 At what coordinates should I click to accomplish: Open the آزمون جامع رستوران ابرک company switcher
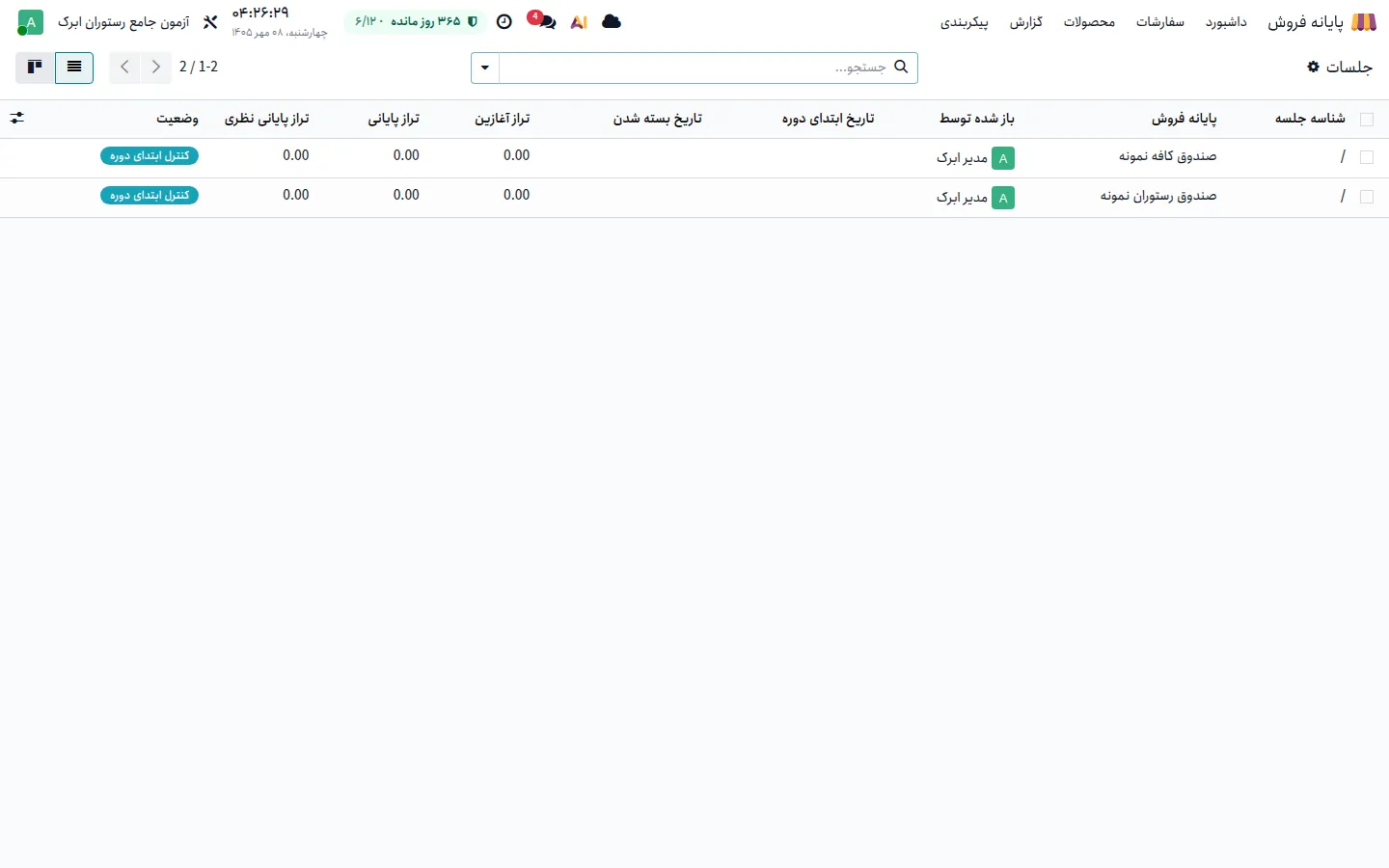tap(123, 21)
